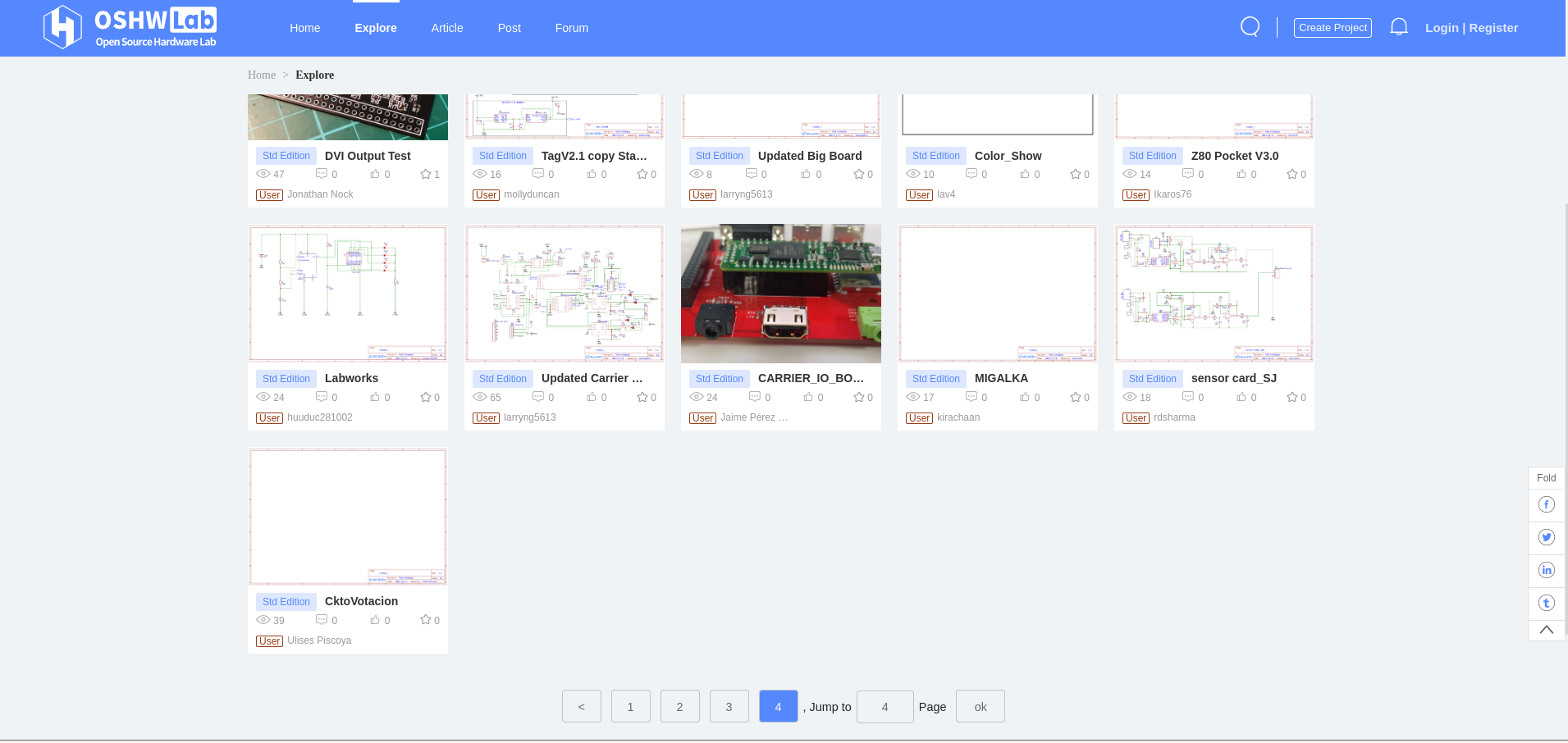Click the views eye icon on Labworks
Viewport: 1568px width, 743px height.
(263, 397)
